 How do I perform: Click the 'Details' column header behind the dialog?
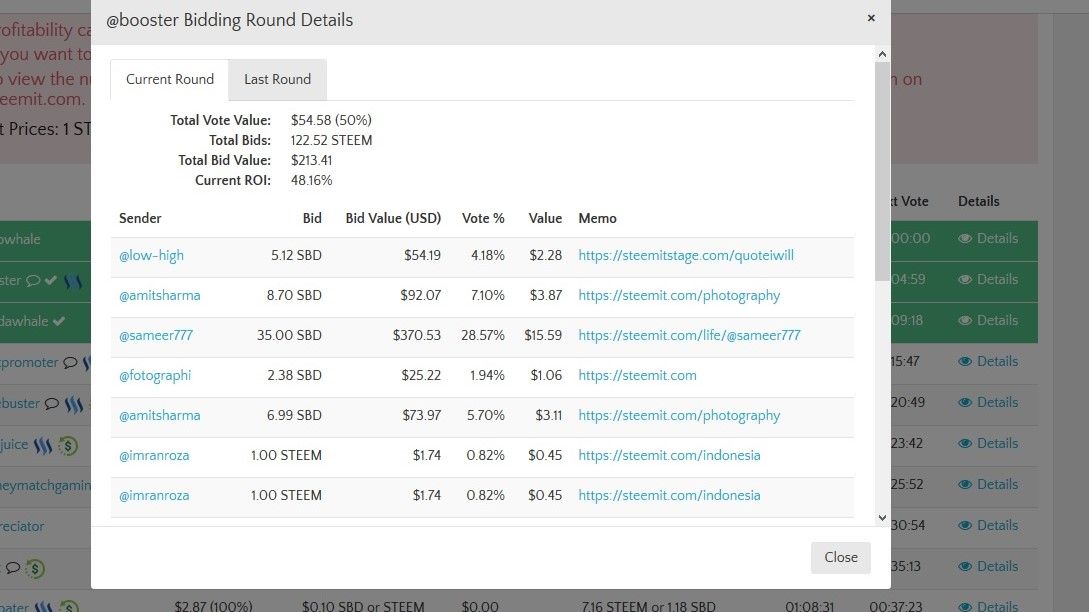pos(979,201)
